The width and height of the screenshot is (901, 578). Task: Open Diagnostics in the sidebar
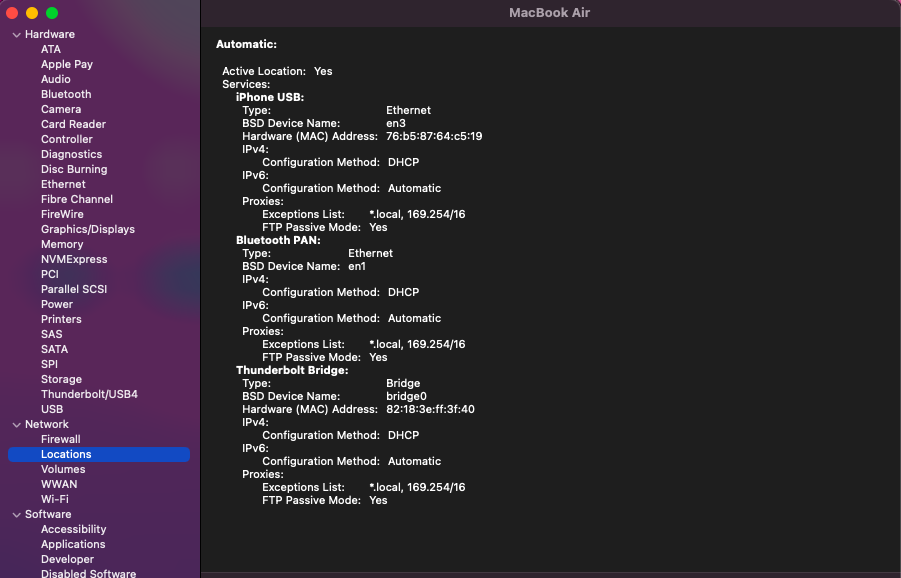point(71,154)
